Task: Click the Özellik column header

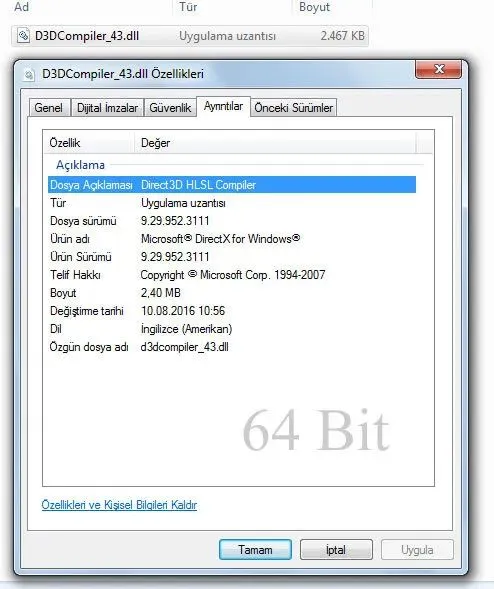Action: coord(89,143)
